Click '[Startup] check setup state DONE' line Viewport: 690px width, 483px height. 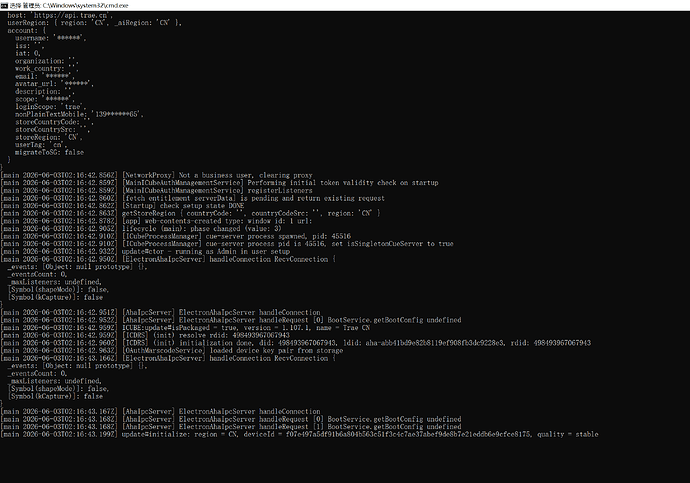[x=122, y=205]
